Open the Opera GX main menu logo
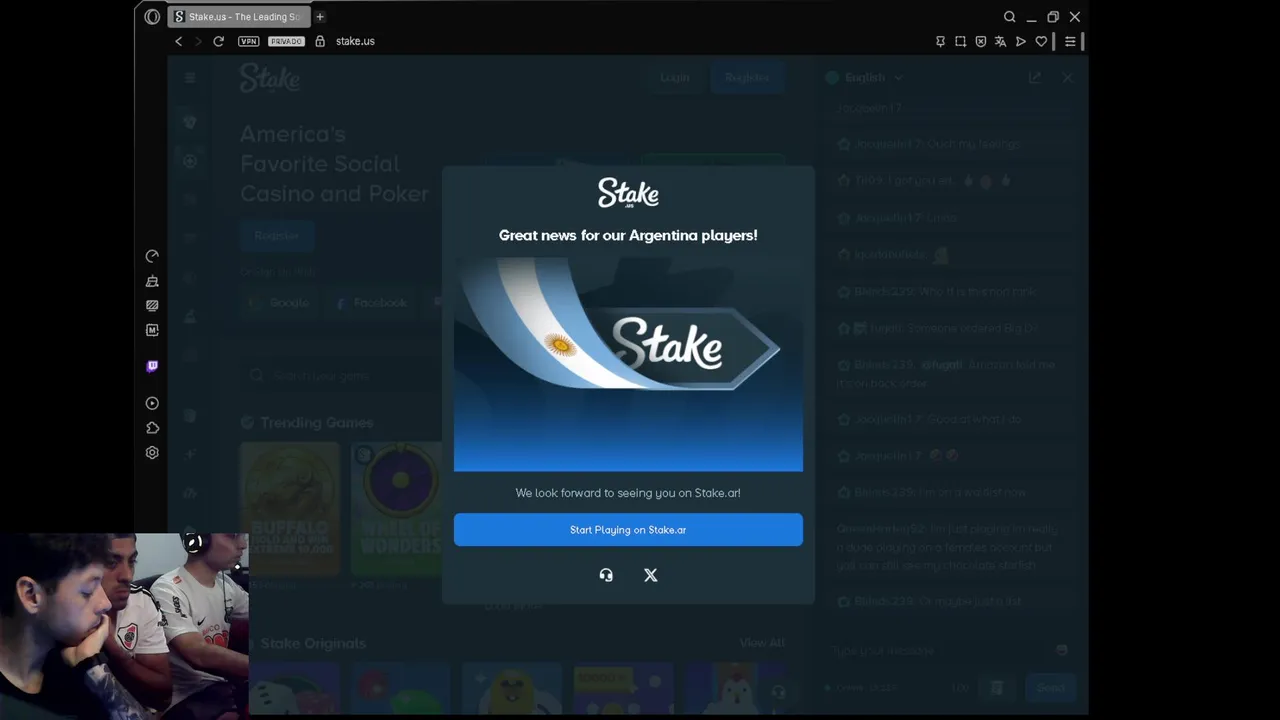The width and height of the screenshot is (1280, 720). [152, 17]
